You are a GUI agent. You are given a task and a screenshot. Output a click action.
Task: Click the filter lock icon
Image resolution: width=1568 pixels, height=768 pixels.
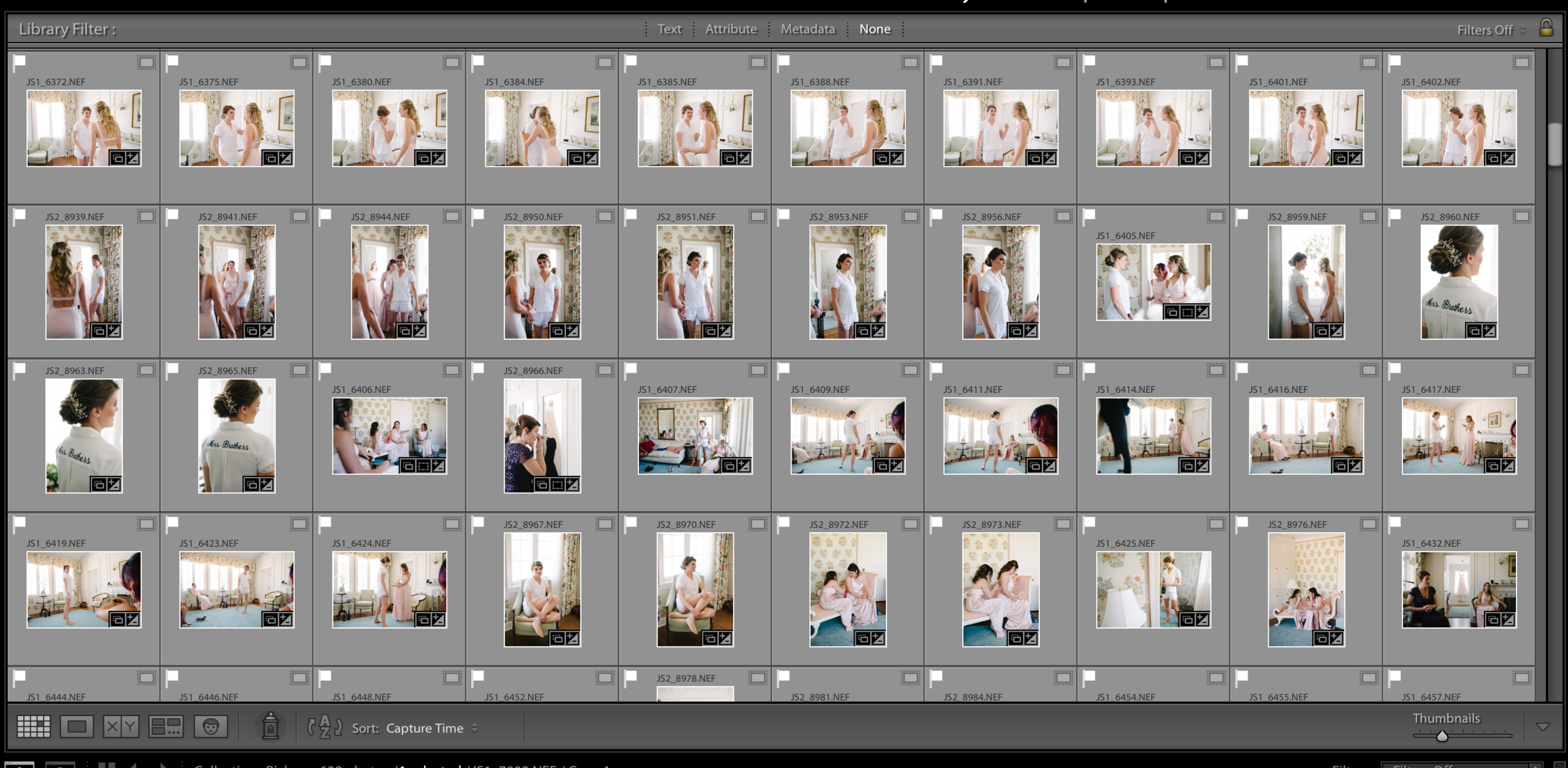1546,28
